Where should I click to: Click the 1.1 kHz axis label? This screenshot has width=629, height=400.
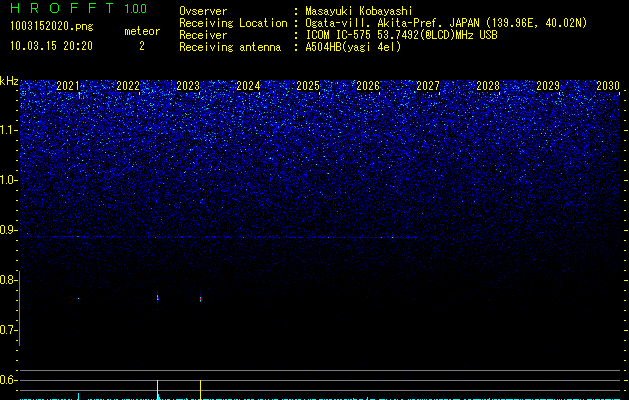tap(9, 130)
